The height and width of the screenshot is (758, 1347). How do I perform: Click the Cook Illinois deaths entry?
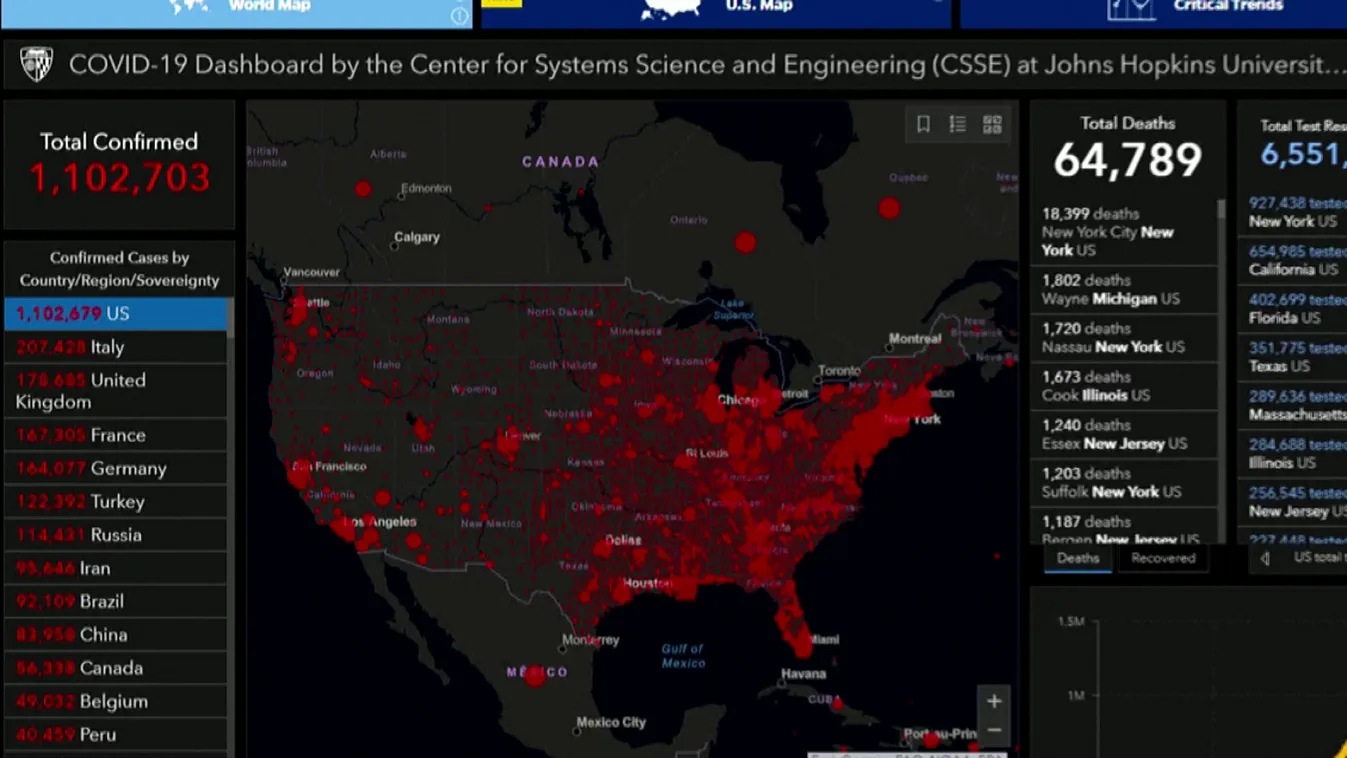point(1120,386)
